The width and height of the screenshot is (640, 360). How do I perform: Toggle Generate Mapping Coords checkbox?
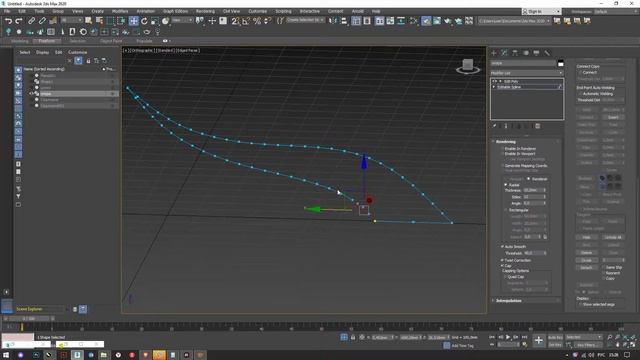(x=503, y=166)
